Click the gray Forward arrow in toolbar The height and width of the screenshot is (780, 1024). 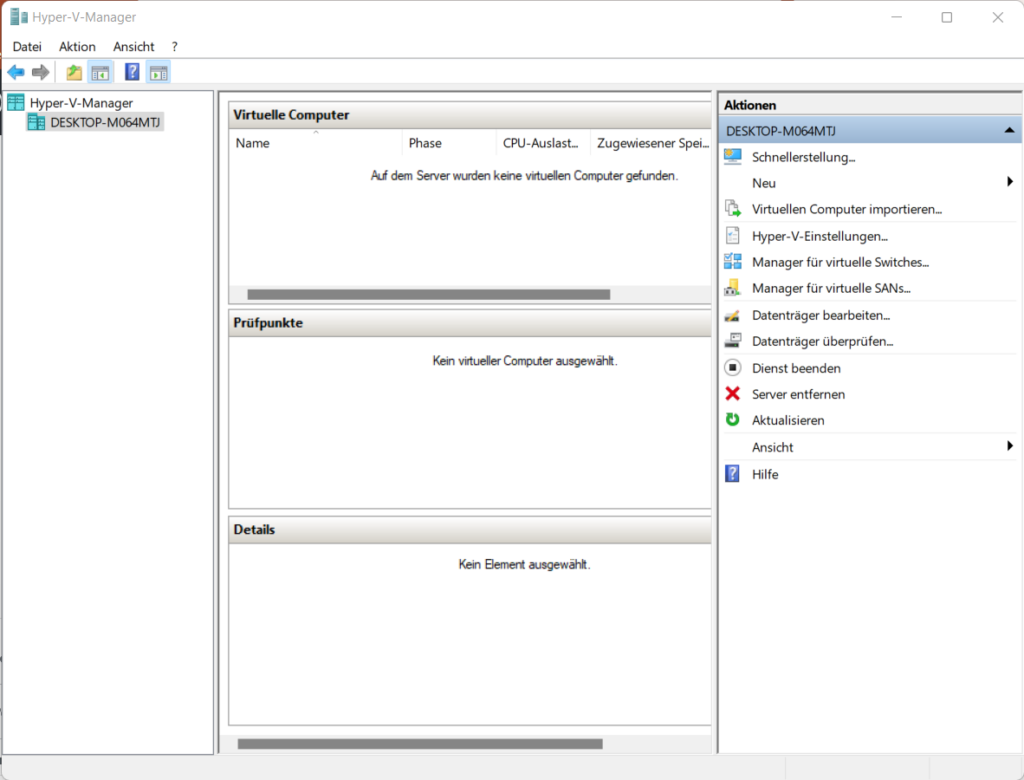40,72
